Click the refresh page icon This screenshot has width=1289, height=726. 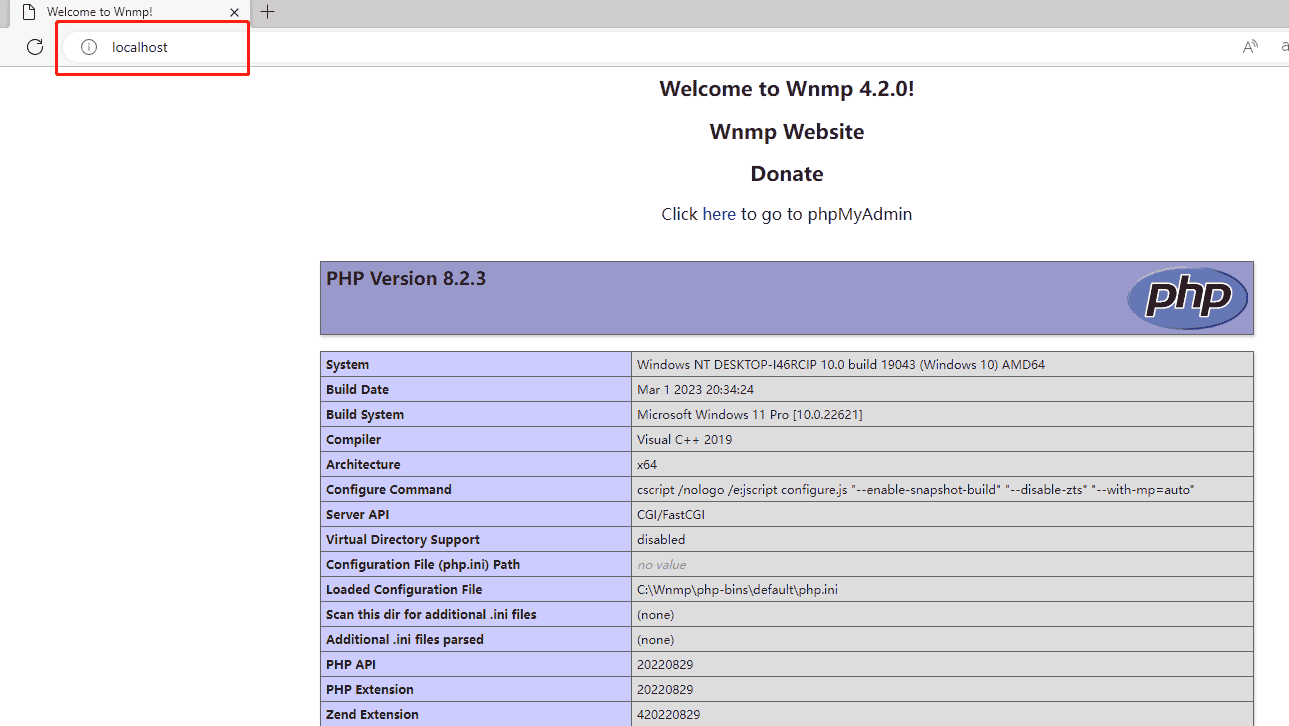[35, 47]
